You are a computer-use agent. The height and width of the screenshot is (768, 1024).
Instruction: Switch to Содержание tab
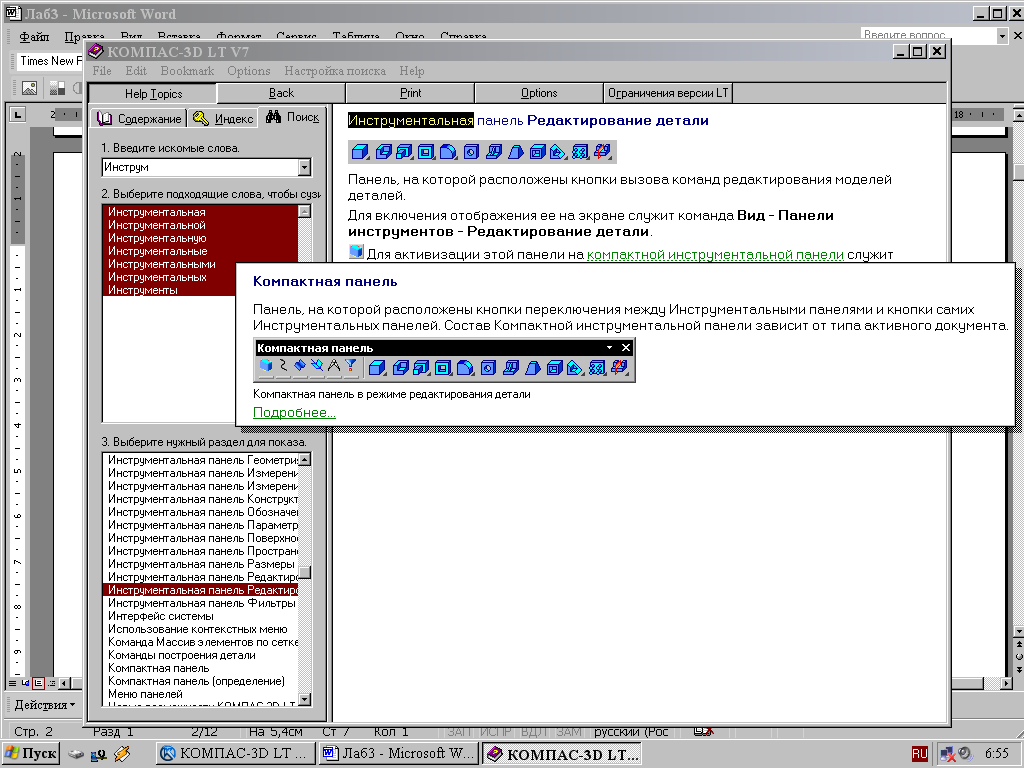pyautogui.click(x=138, y=118)
